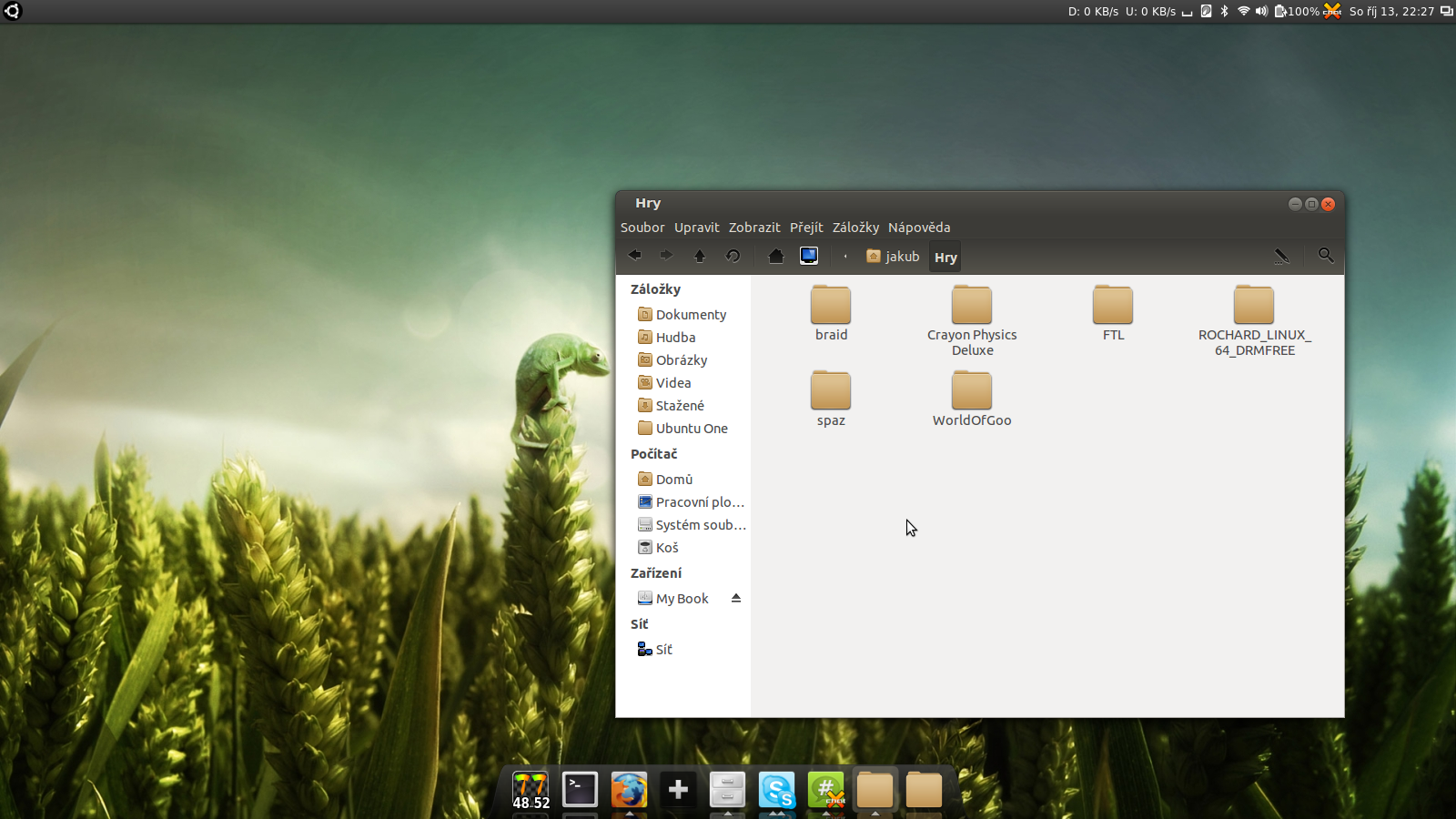Open the Dokumenty bookmark in the sidebar
This screenshot has width=1456, height=819.
pos(683,315)
